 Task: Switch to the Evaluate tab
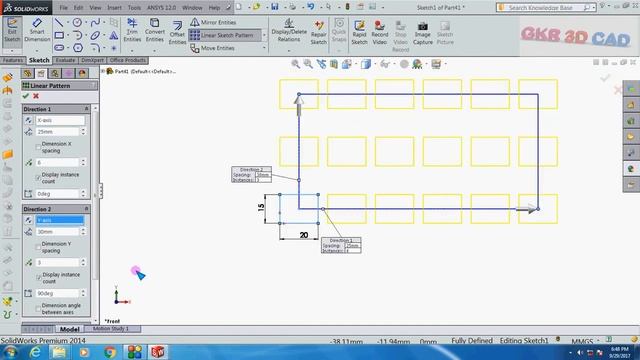[x=65, y=60]
